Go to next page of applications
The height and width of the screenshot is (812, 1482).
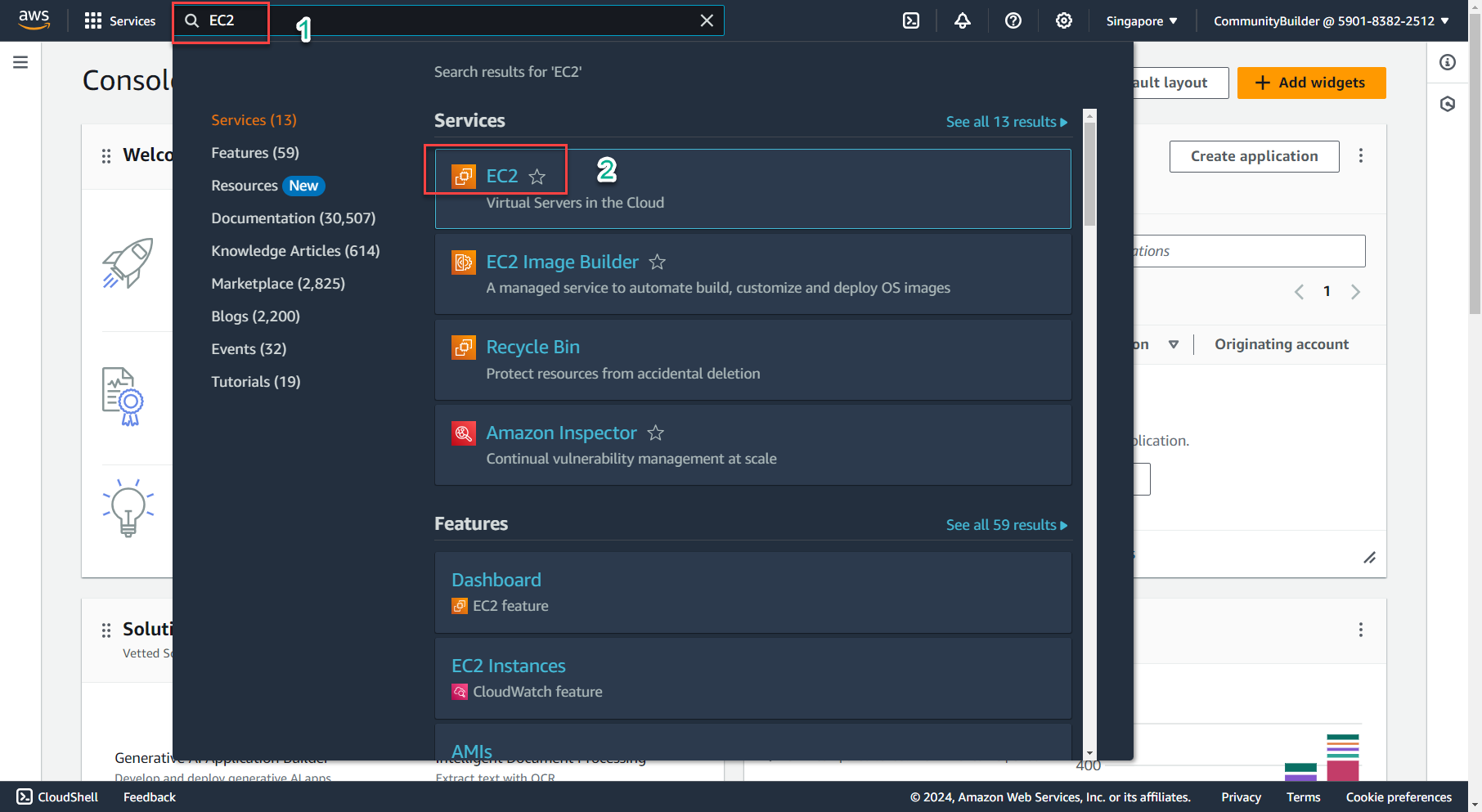[x=1355, y=292]
